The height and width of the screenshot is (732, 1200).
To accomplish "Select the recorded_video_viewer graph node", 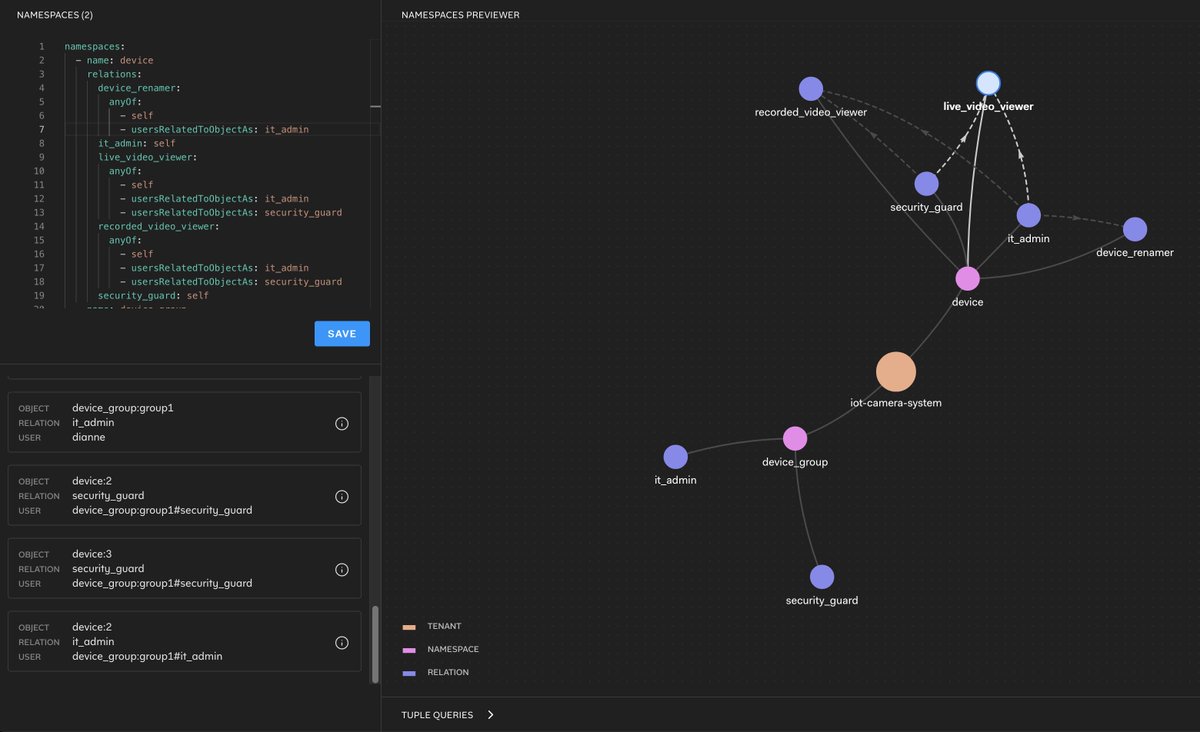I will (811, 89).
